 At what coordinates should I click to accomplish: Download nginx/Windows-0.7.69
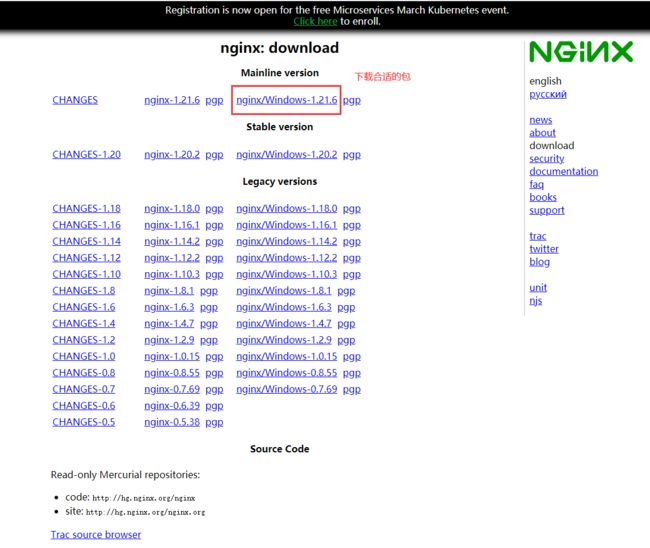286,389
